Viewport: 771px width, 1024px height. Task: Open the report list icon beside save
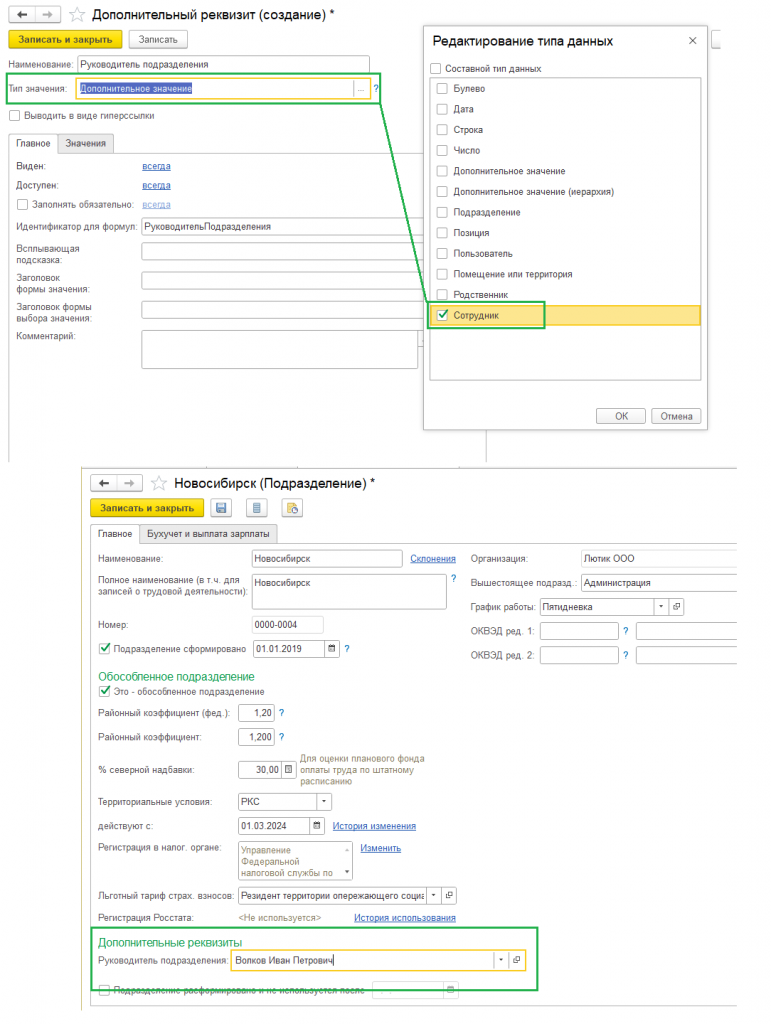(x=257, y=508)
